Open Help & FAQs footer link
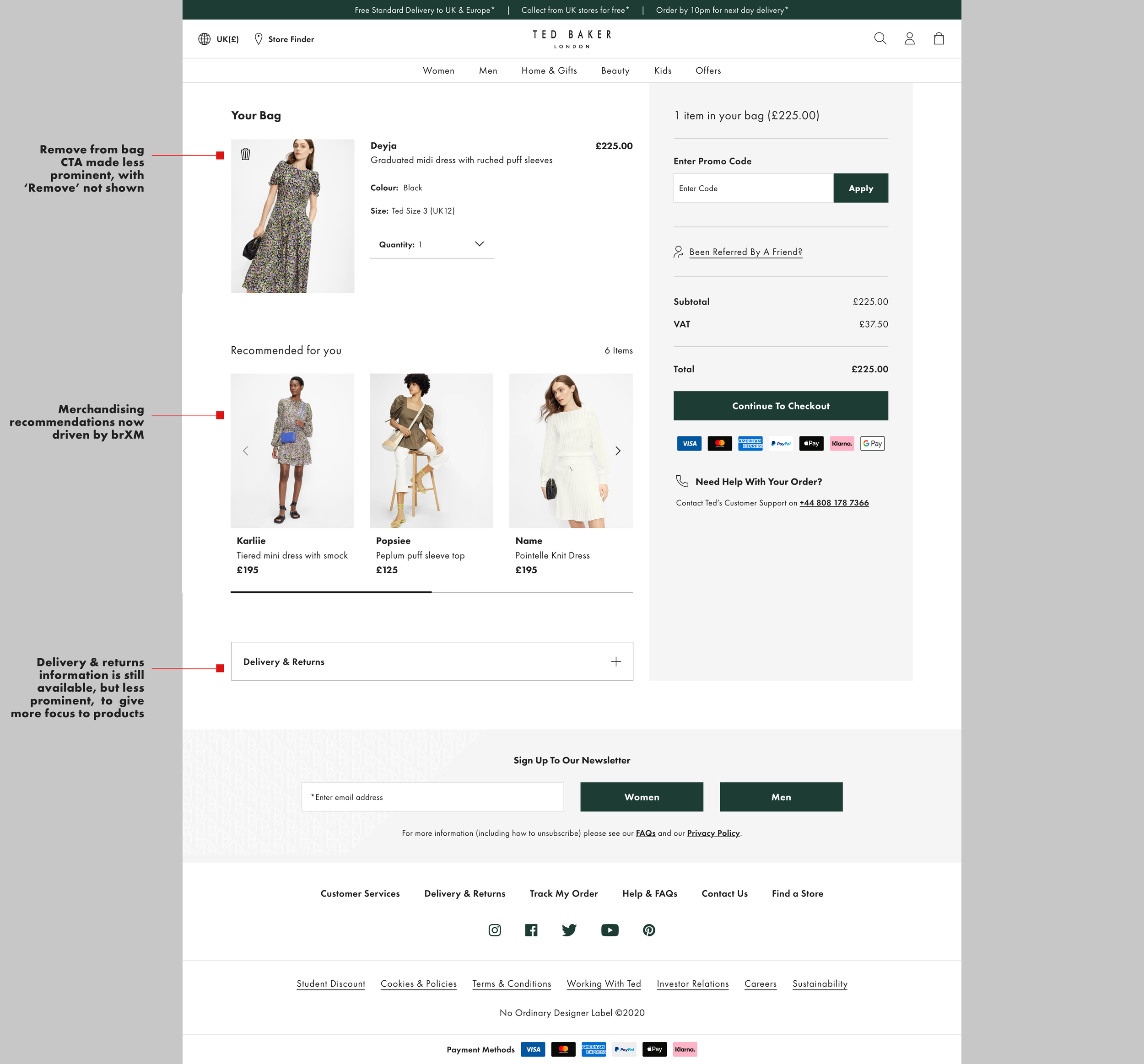Image resolution: width=1144 pixels, height=1064 pixels. (x=650, y=893)
